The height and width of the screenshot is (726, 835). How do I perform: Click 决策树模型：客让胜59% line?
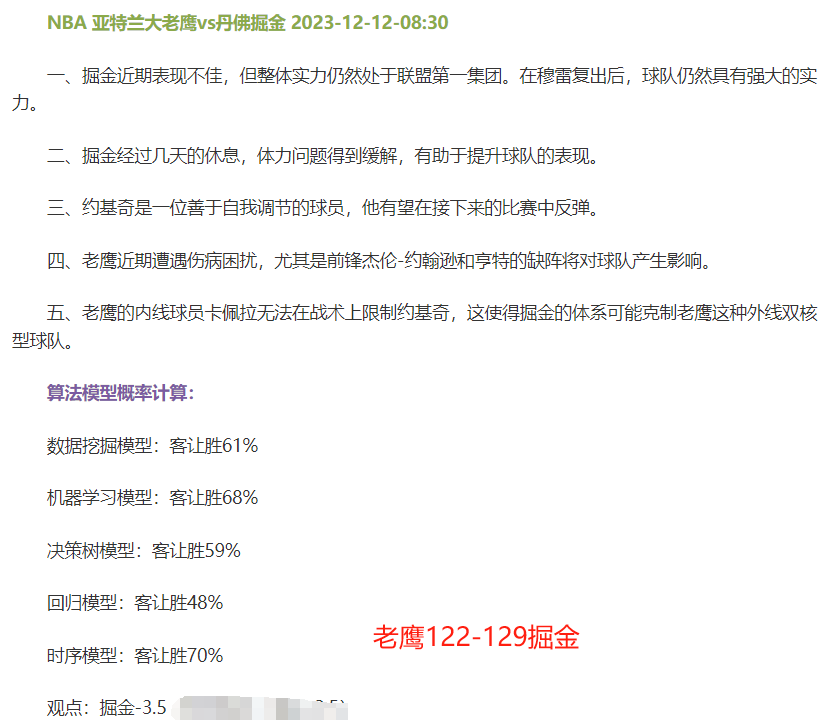(144, 550)
